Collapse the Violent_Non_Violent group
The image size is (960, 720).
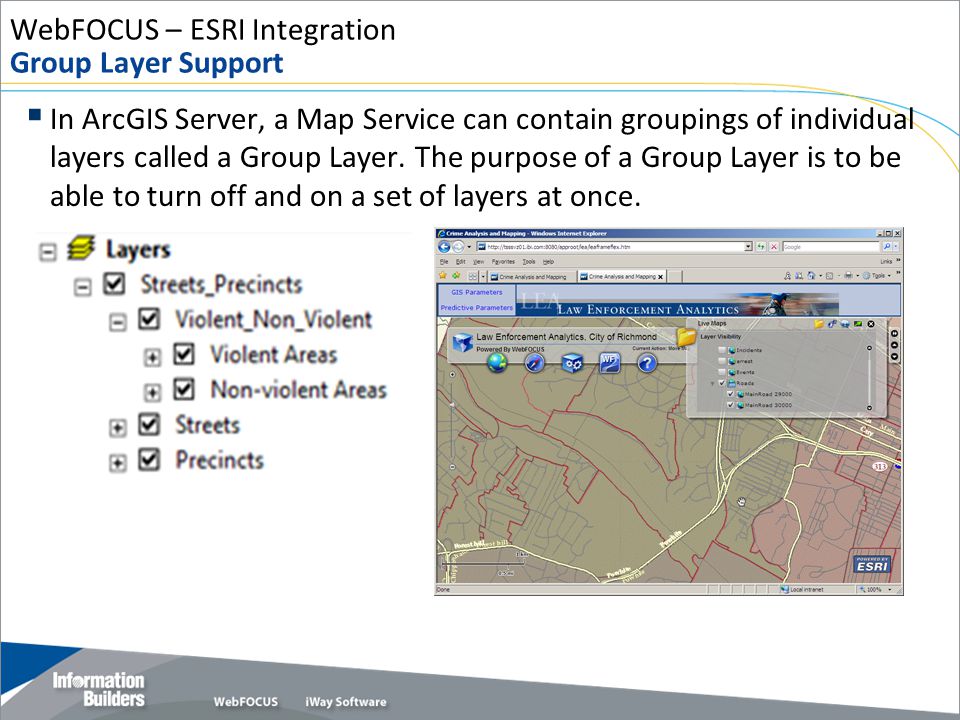point(117,323)
